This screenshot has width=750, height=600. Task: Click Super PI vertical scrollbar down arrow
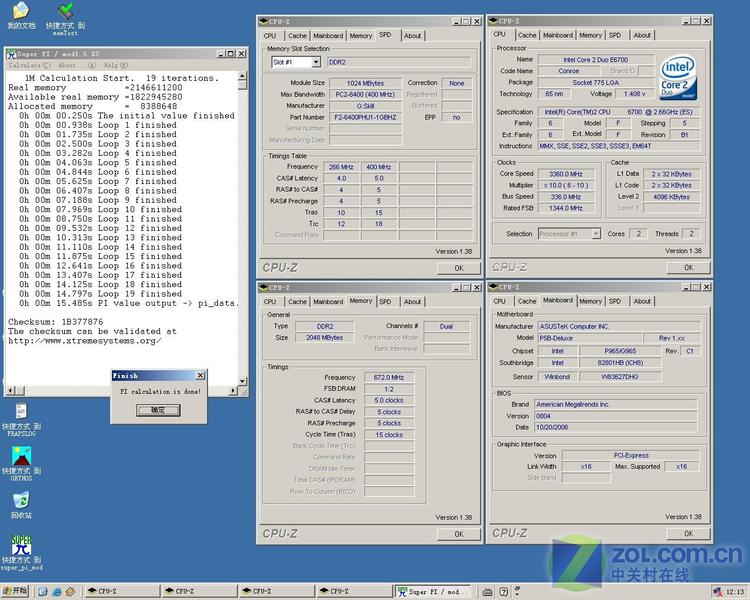click(243, 381)
